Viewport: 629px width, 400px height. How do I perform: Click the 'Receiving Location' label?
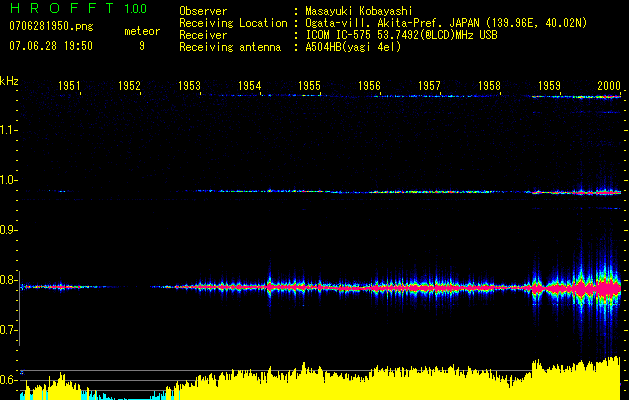233,23
